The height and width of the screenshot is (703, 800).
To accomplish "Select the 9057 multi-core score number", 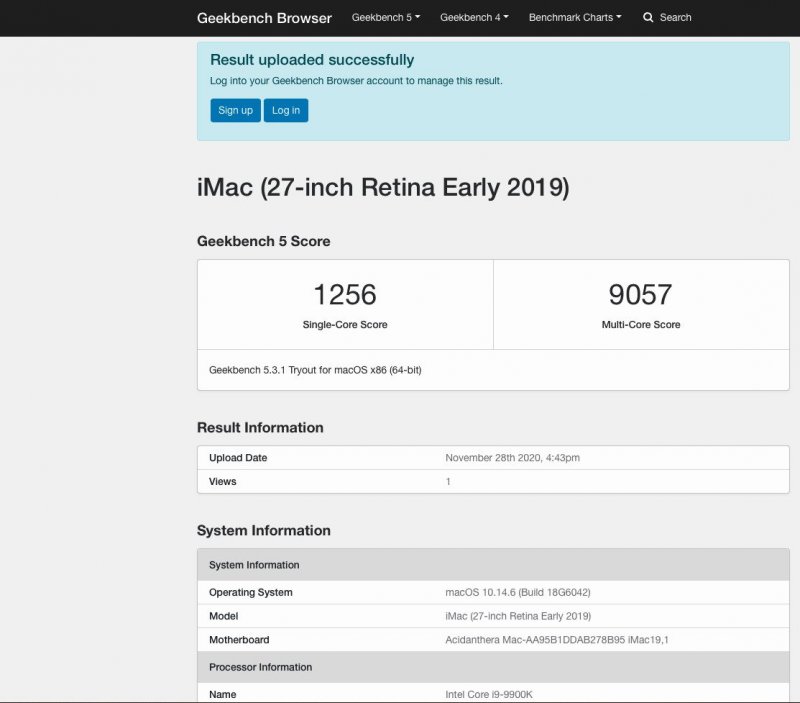I will (640, 294).
